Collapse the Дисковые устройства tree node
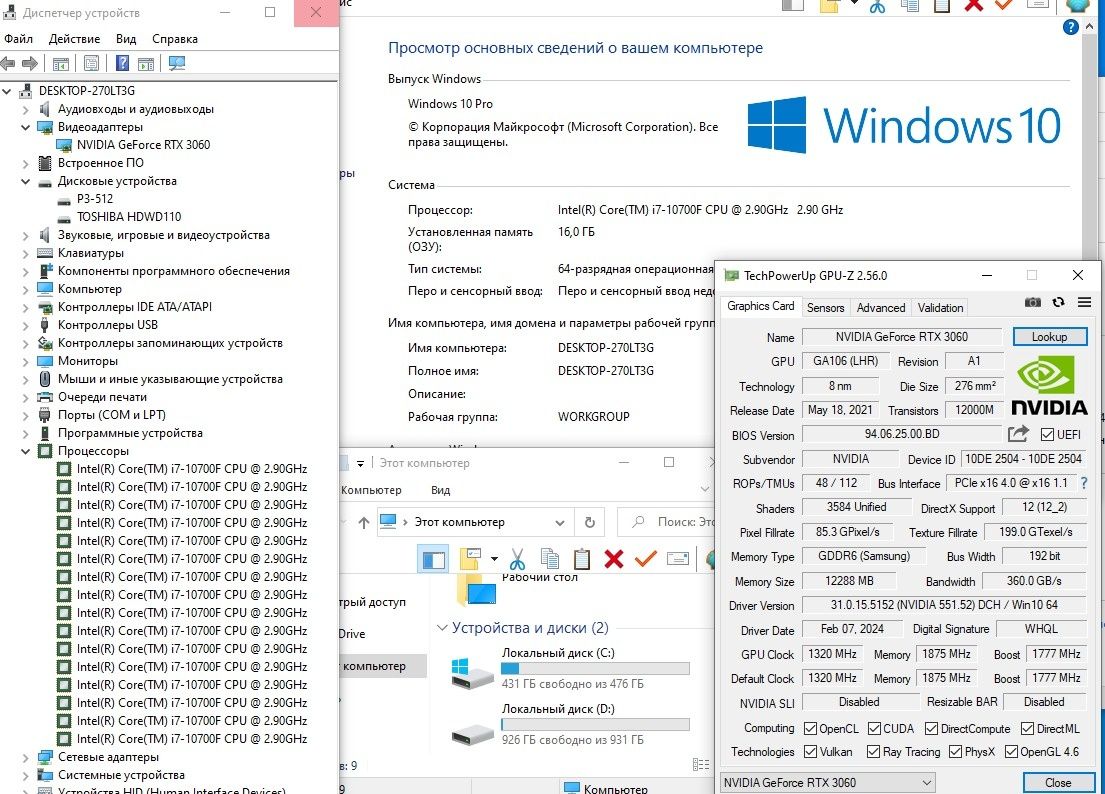This screenshot has width=1105, height=794. pyautogui.click(x=25, y=181)
